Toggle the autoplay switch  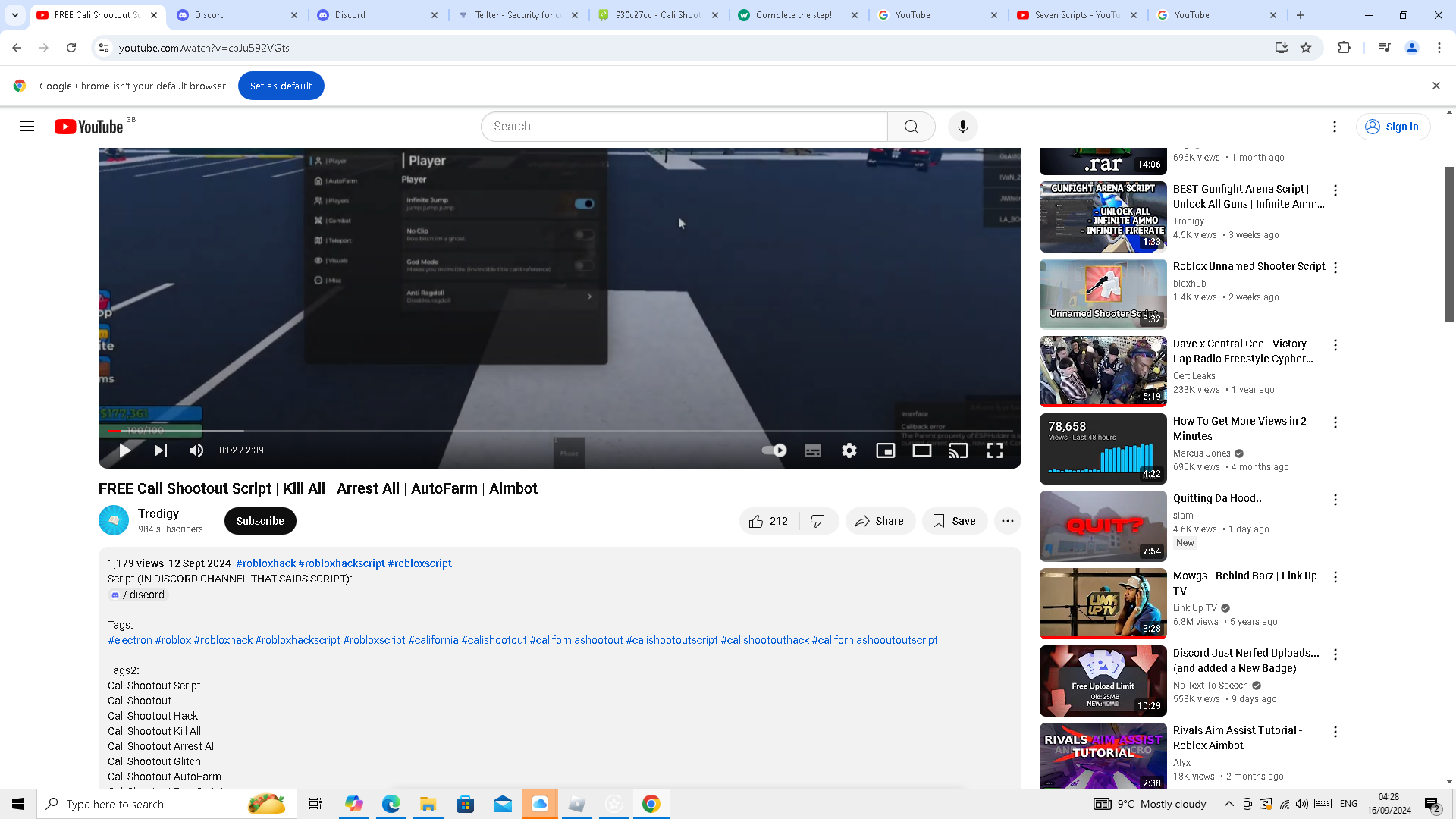[x=774, y=450]
